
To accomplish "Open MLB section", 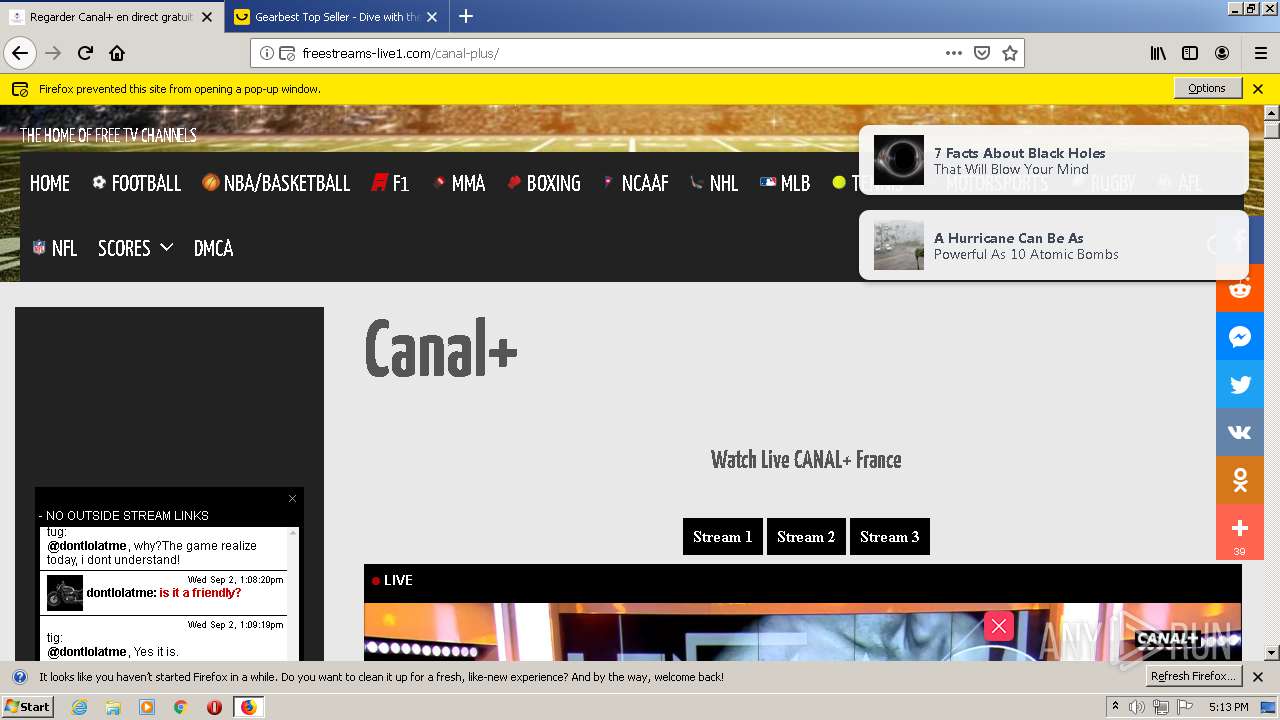I will [785, 183].
